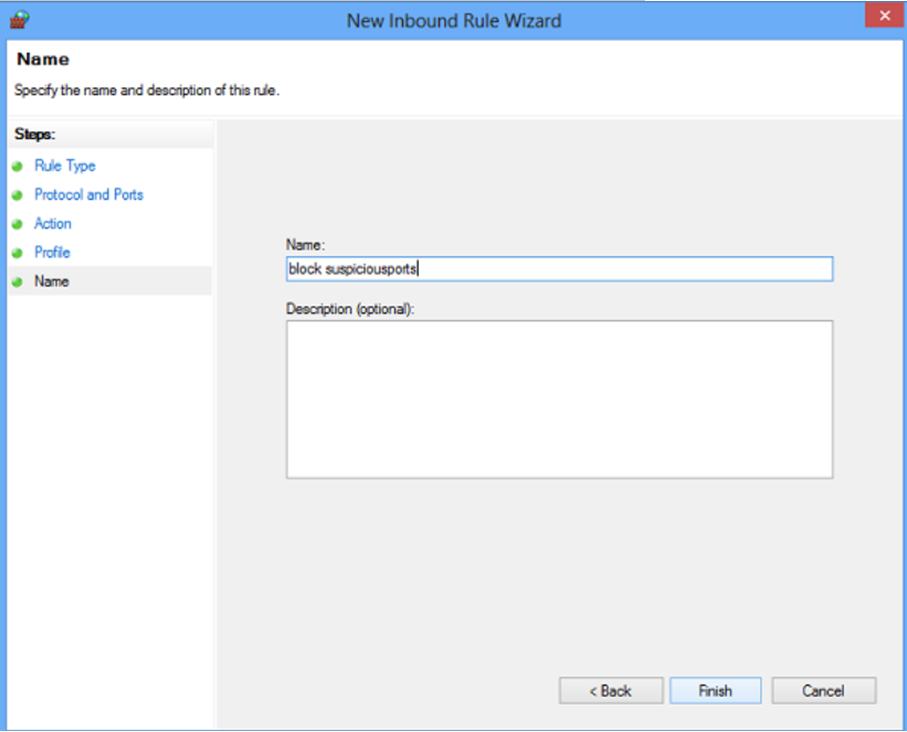
Task: Jump to the Action step
Action: click(x=53, y=223)
